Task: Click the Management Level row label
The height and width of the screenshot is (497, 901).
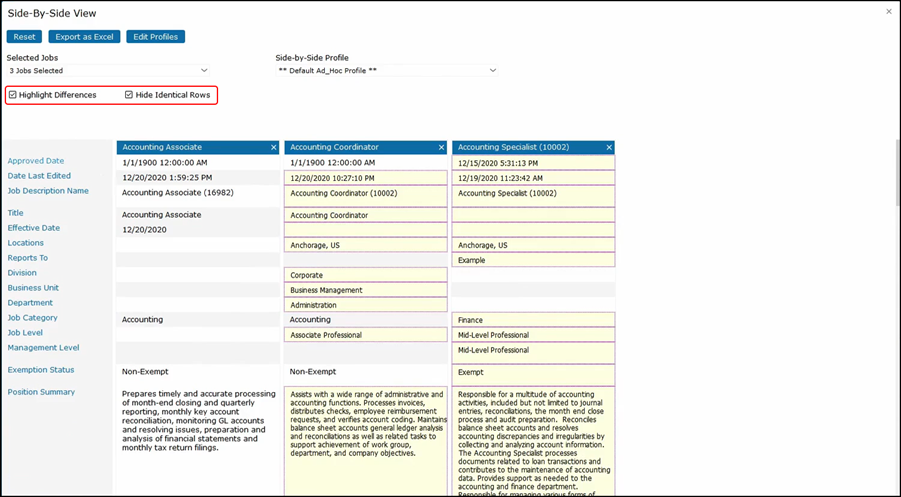Action: pos(43,348)
